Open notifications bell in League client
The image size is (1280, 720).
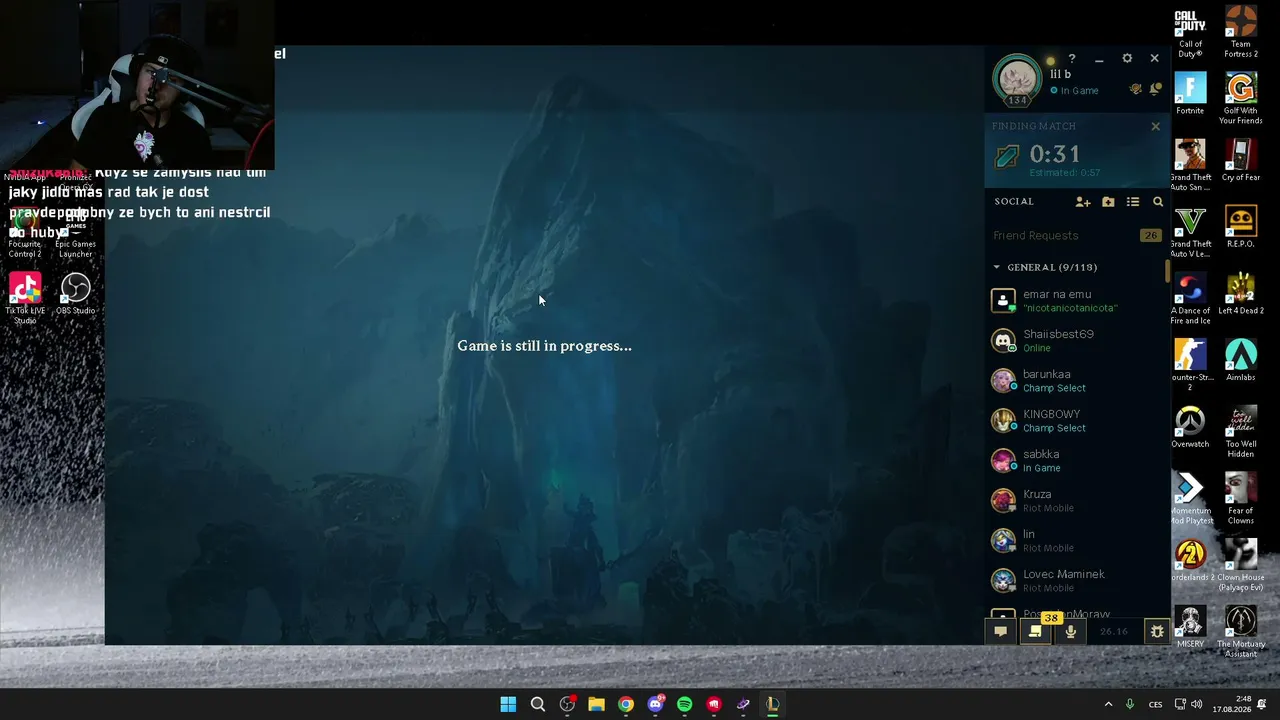tap(1156, 89)
